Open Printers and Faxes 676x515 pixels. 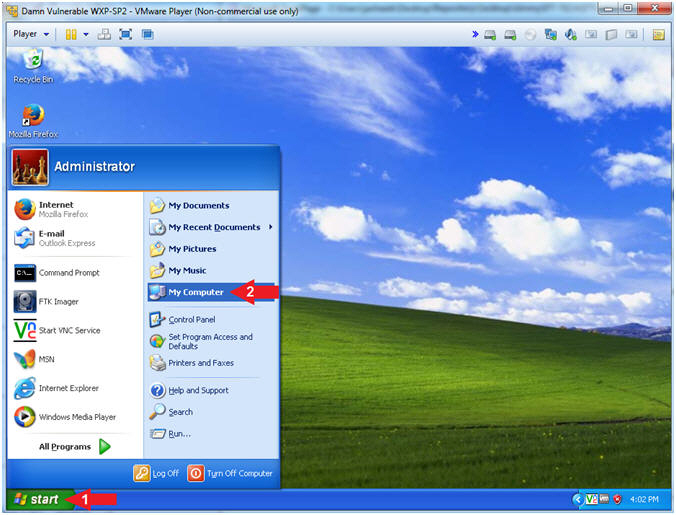click(x=191, y=363)
